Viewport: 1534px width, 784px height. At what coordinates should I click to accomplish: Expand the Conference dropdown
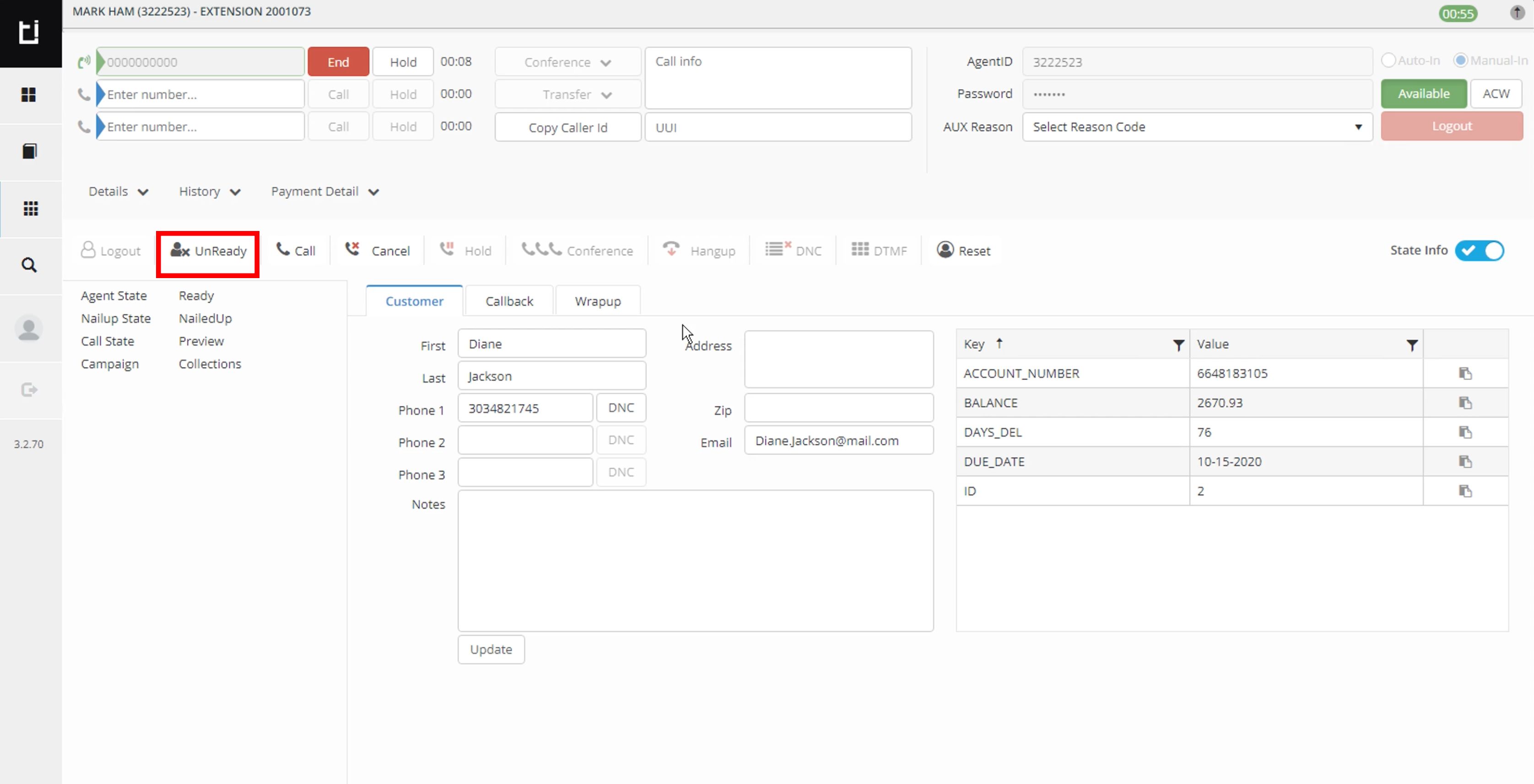pyautogui.click(x=567, y=62)
